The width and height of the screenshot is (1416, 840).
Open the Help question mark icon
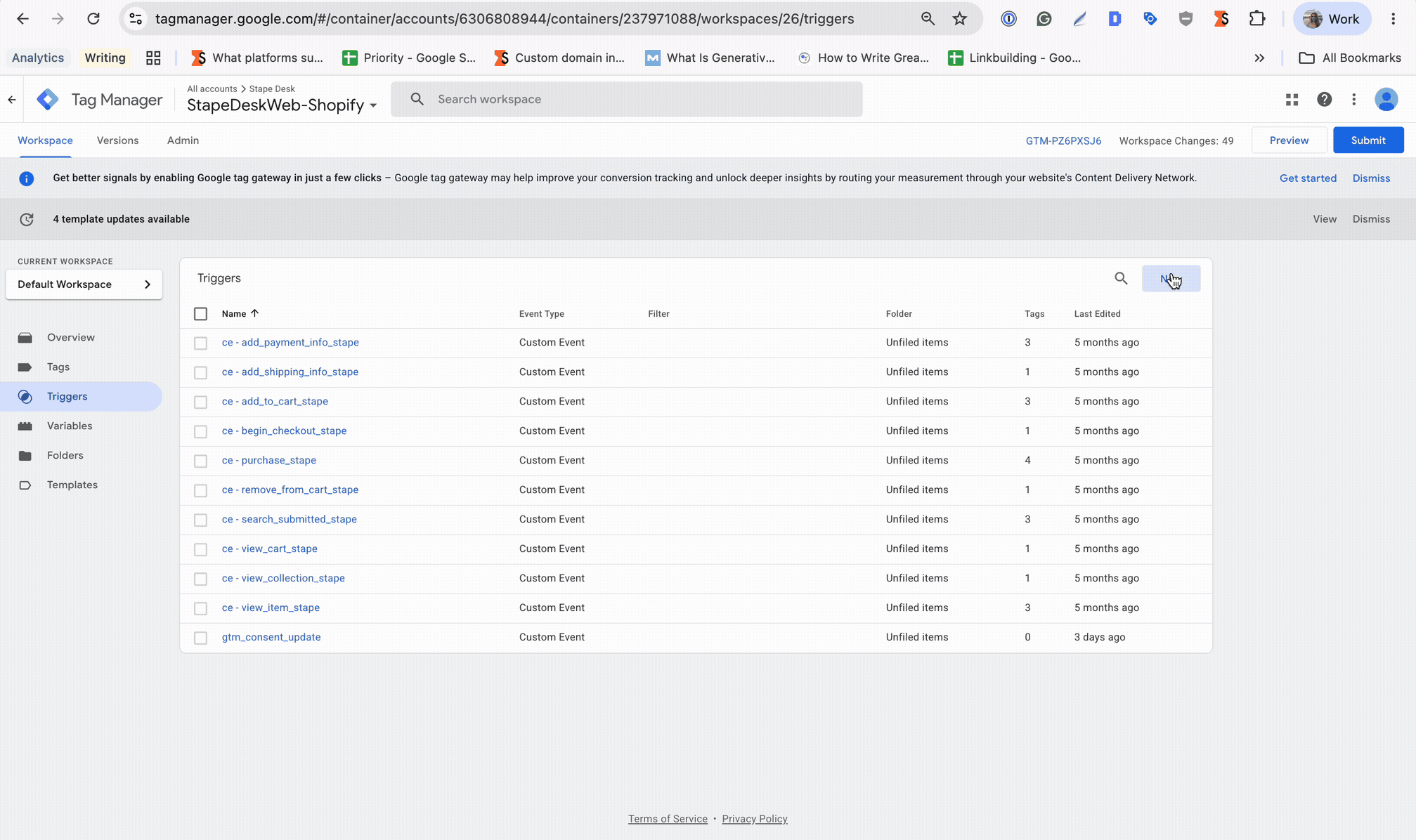pos(1325,100)
